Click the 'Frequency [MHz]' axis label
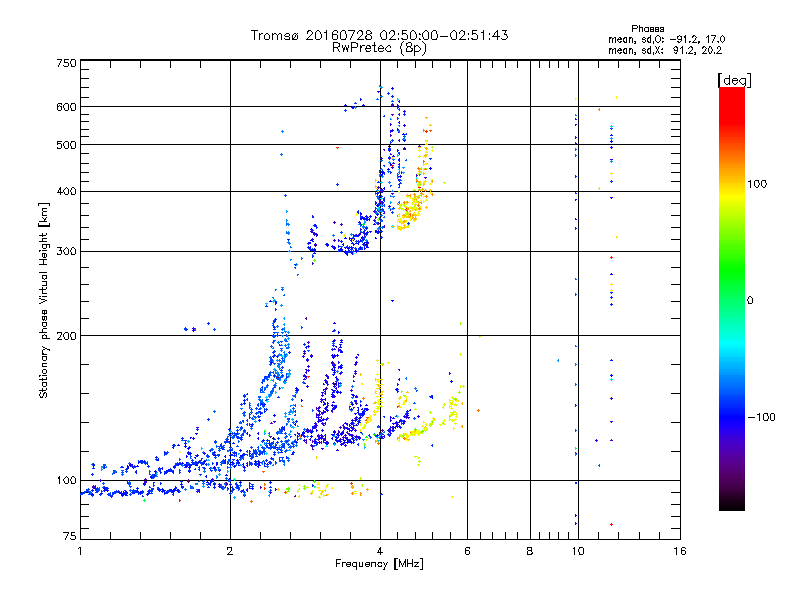 379,564
